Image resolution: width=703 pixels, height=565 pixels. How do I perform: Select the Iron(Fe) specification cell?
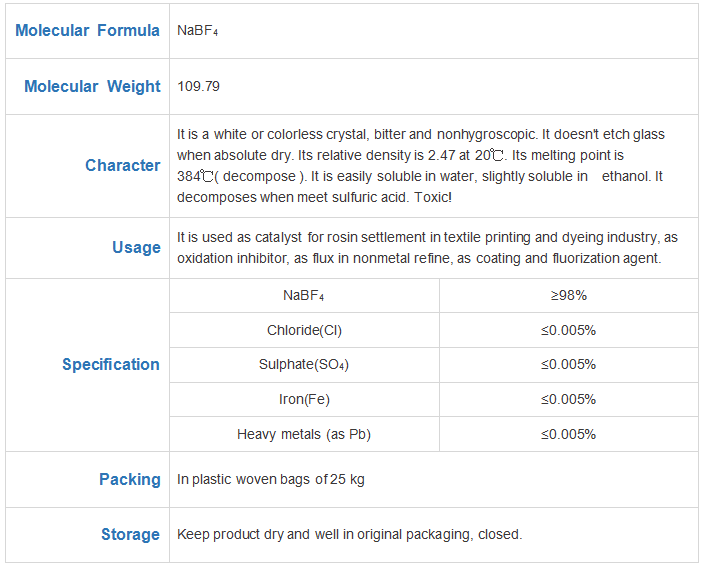[x=304, y=399]
